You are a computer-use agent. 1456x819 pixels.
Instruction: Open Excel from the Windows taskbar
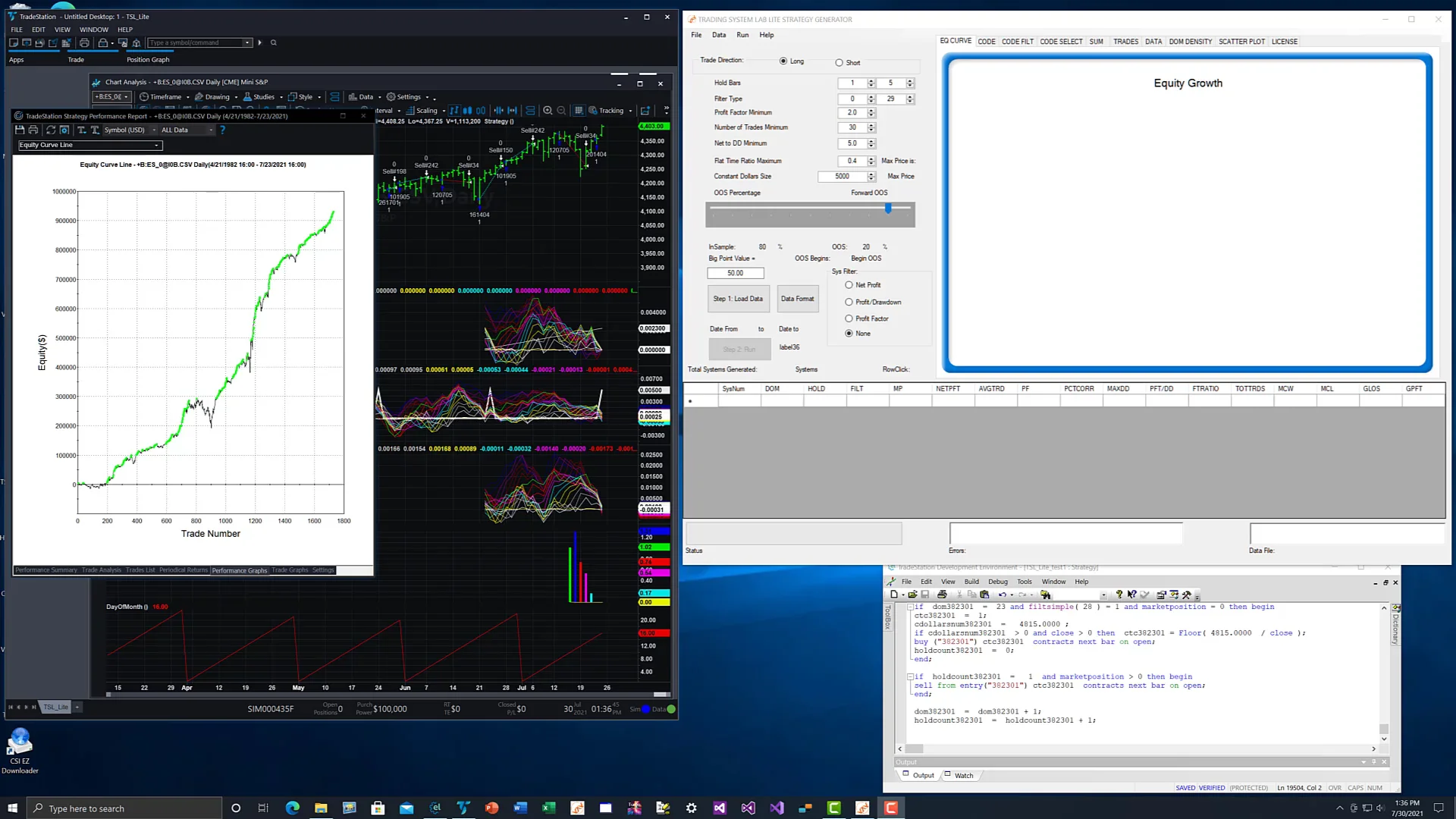click(548, 808)
